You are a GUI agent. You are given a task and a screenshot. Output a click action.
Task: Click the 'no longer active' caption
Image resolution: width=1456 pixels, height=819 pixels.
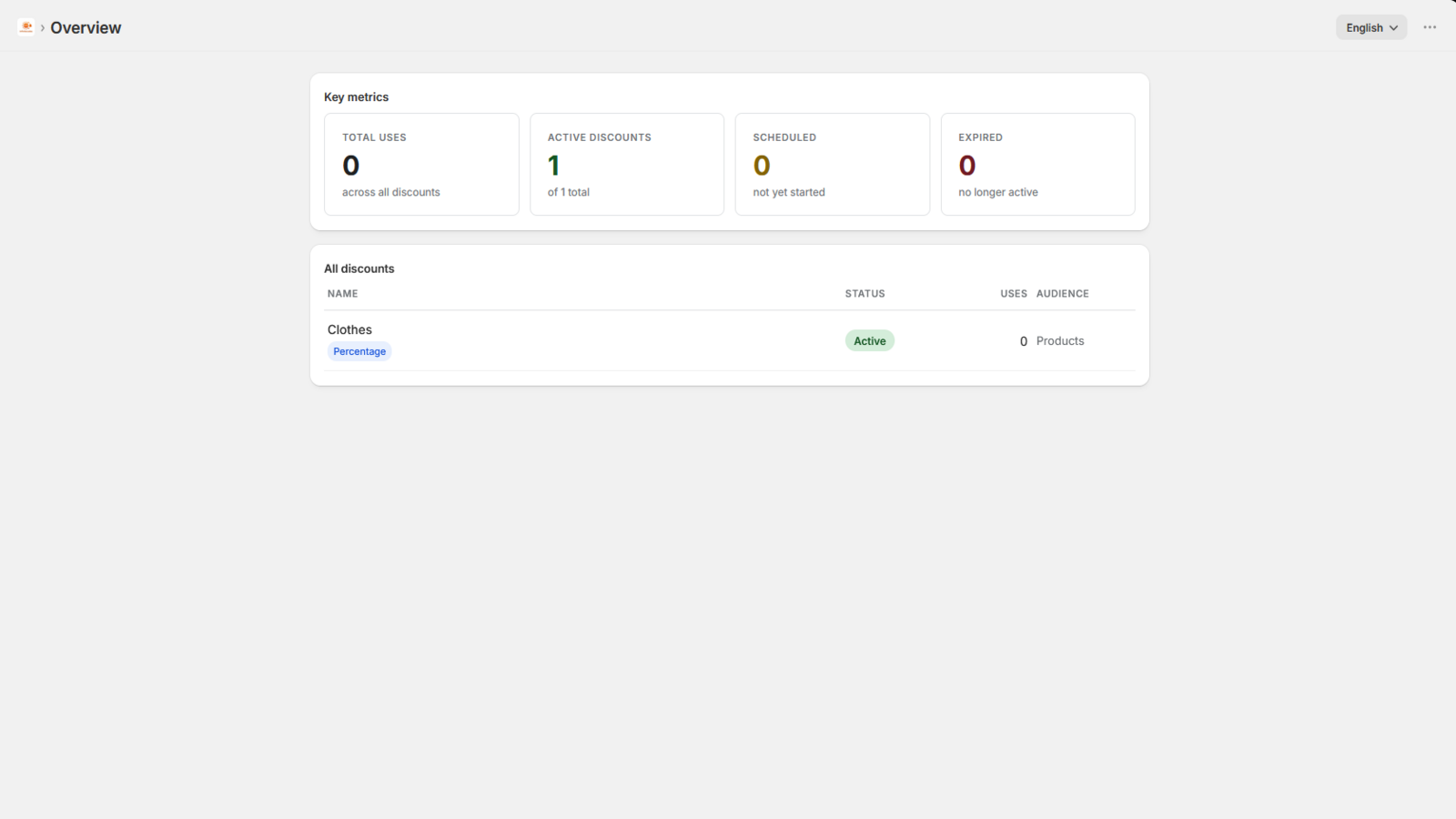[998, 192]
